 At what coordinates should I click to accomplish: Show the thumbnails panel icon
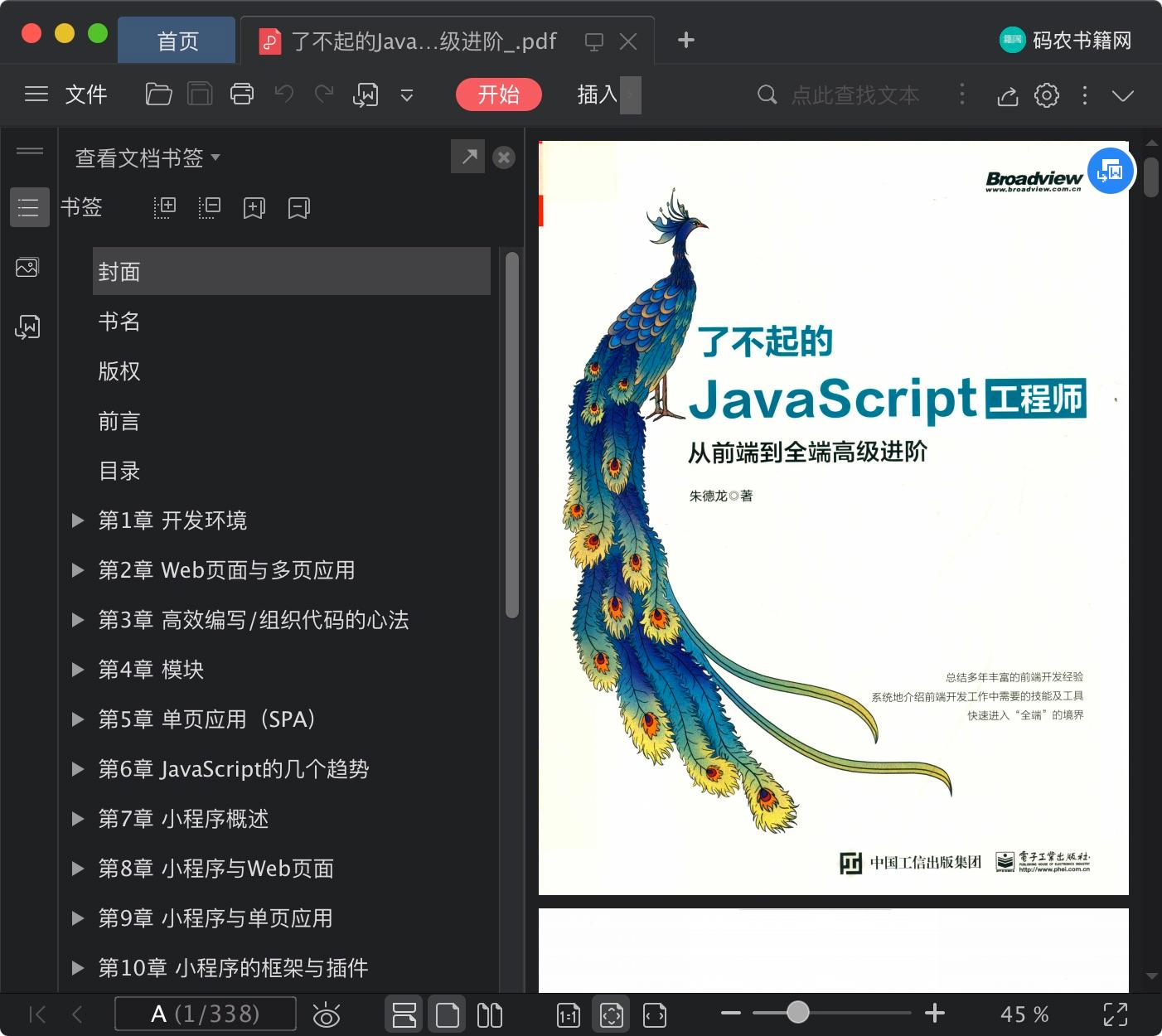27,268
